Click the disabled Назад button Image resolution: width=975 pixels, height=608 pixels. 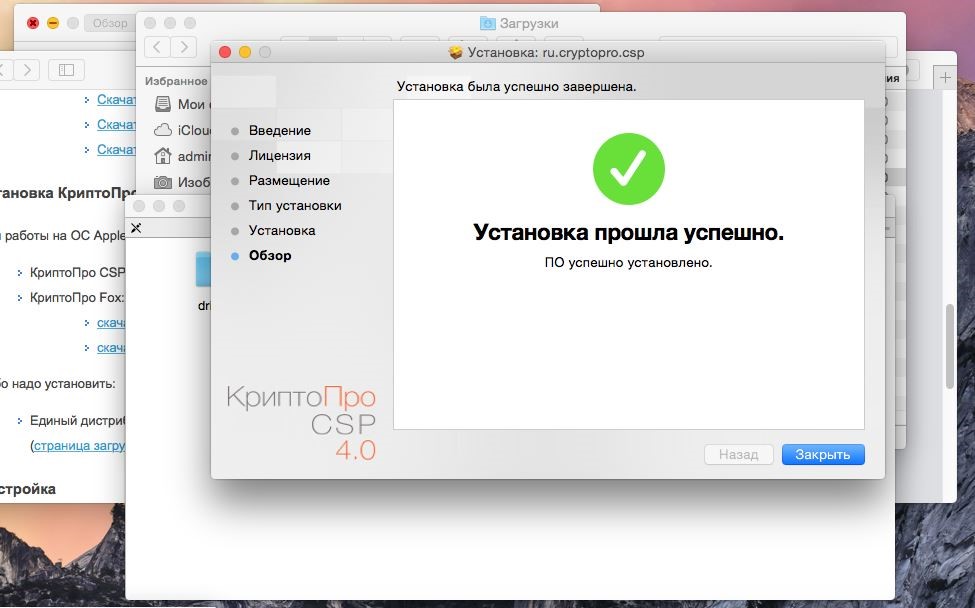(x=739, y=454)
